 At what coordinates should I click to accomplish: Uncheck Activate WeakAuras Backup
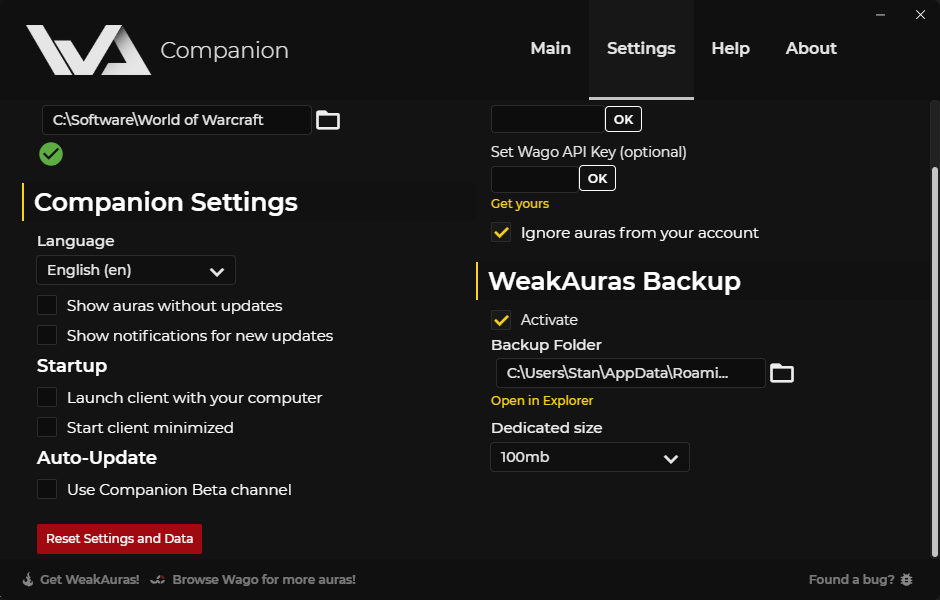point(501,319)
